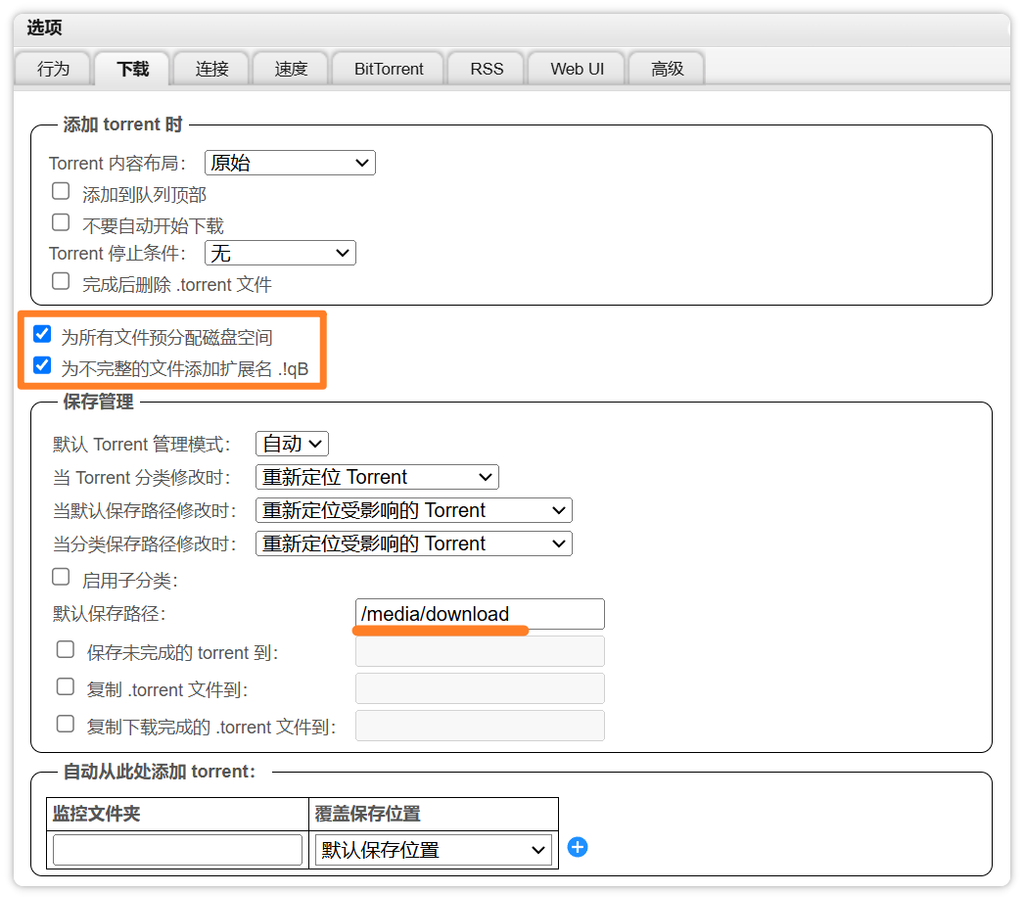Image resolution: width=1024 pixels, height=900 pixels.
Task: Switch to the 行为 tab
Action: click(53, 68)
